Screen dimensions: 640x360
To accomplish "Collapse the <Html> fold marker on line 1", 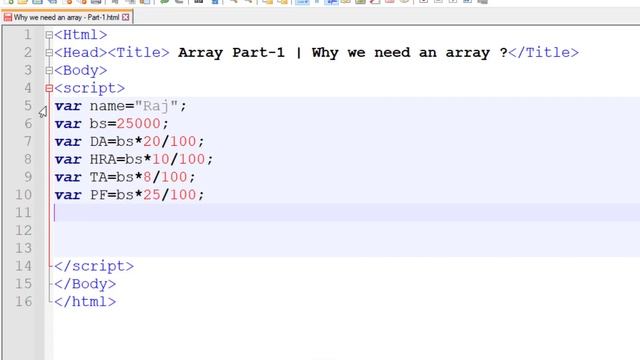I will click(x=49, y=35).
